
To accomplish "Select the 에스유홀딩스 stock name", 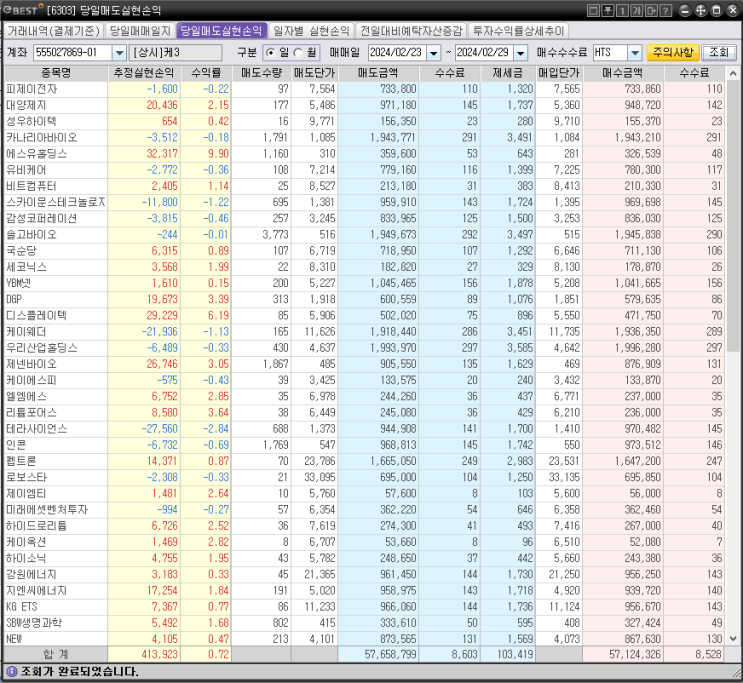I will click(36, 154).
